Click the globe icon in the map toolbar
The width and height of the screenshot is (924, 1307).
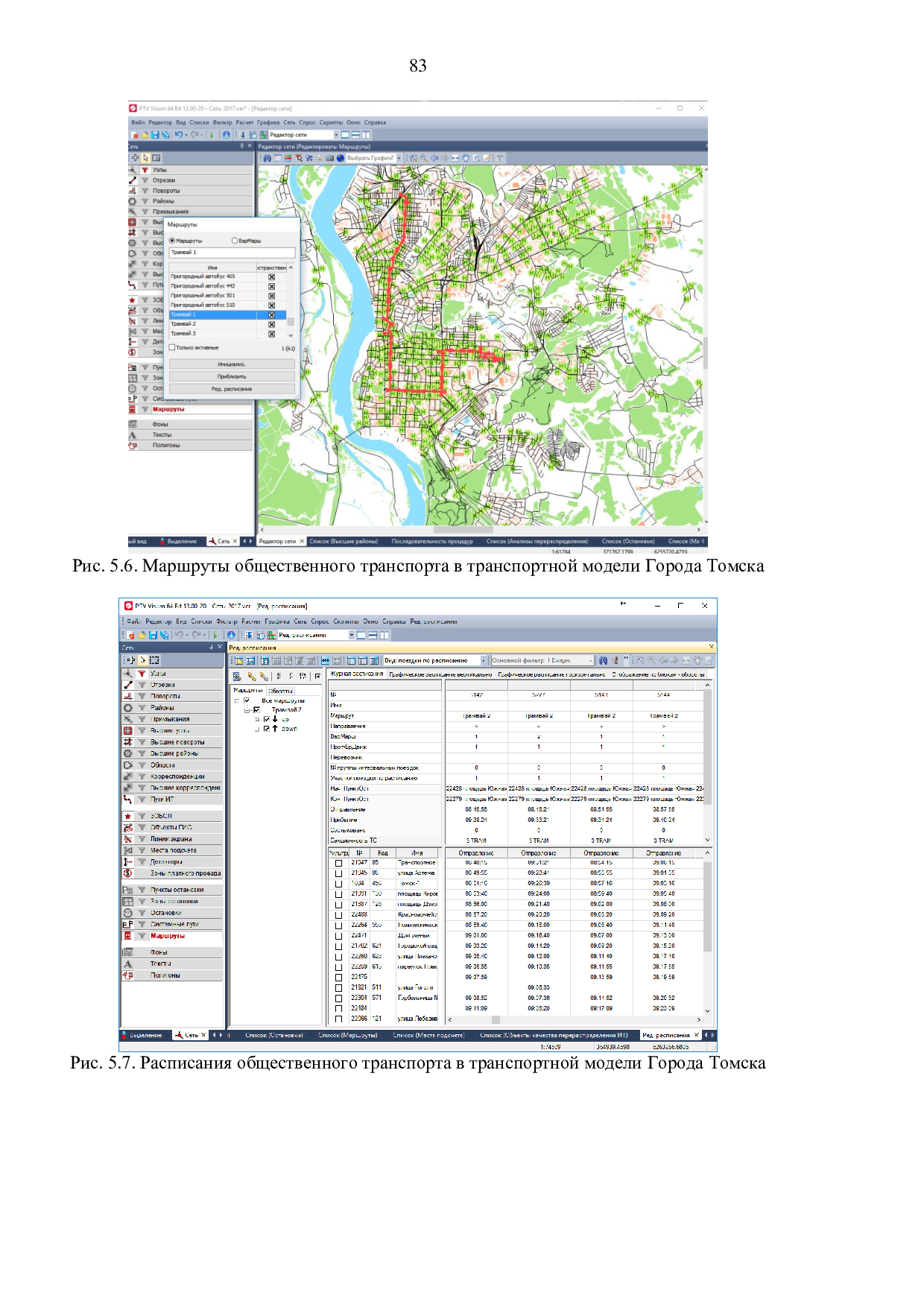coord(341,158)
